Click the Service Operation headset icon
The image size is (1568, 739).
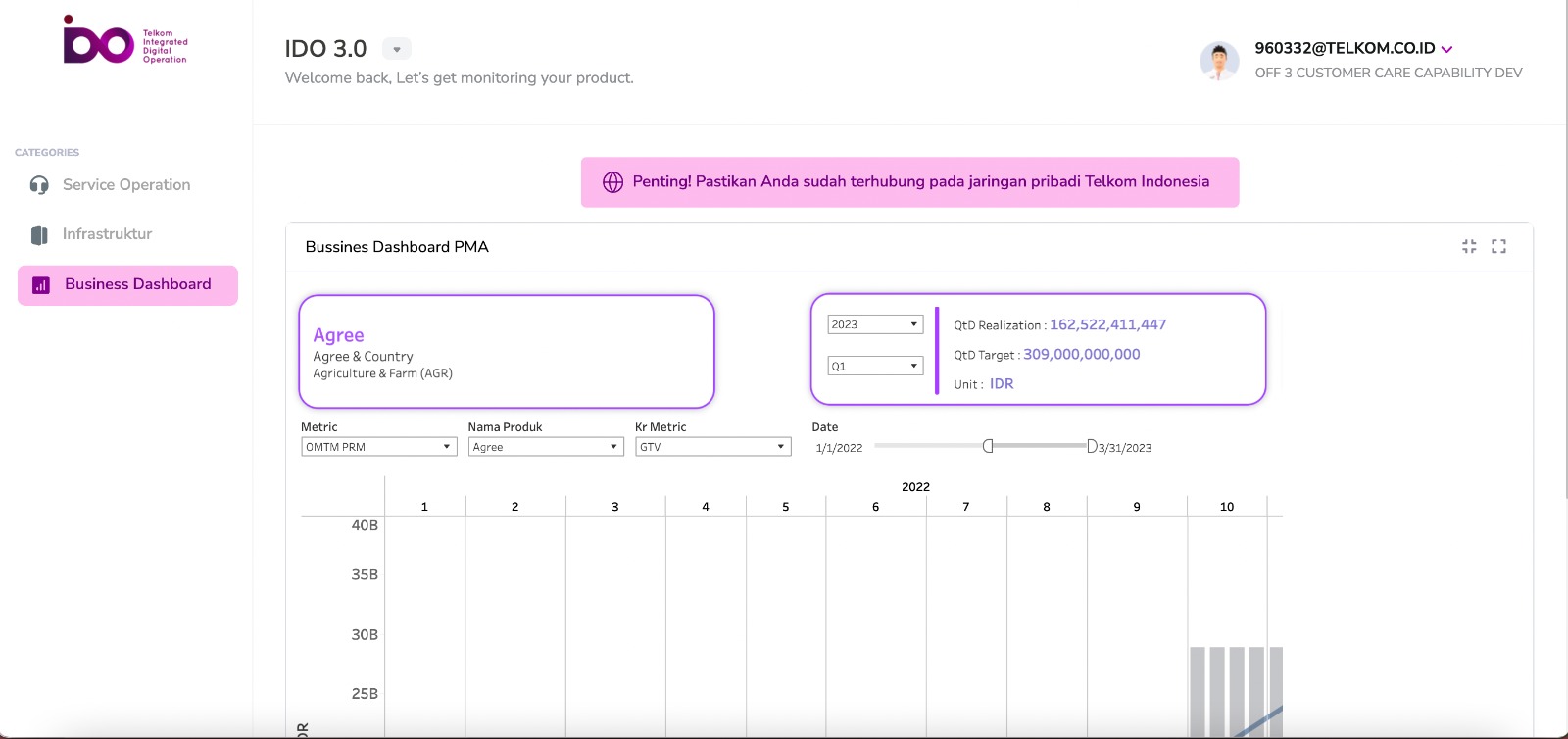pyautogui.click(x=39, y=185)
